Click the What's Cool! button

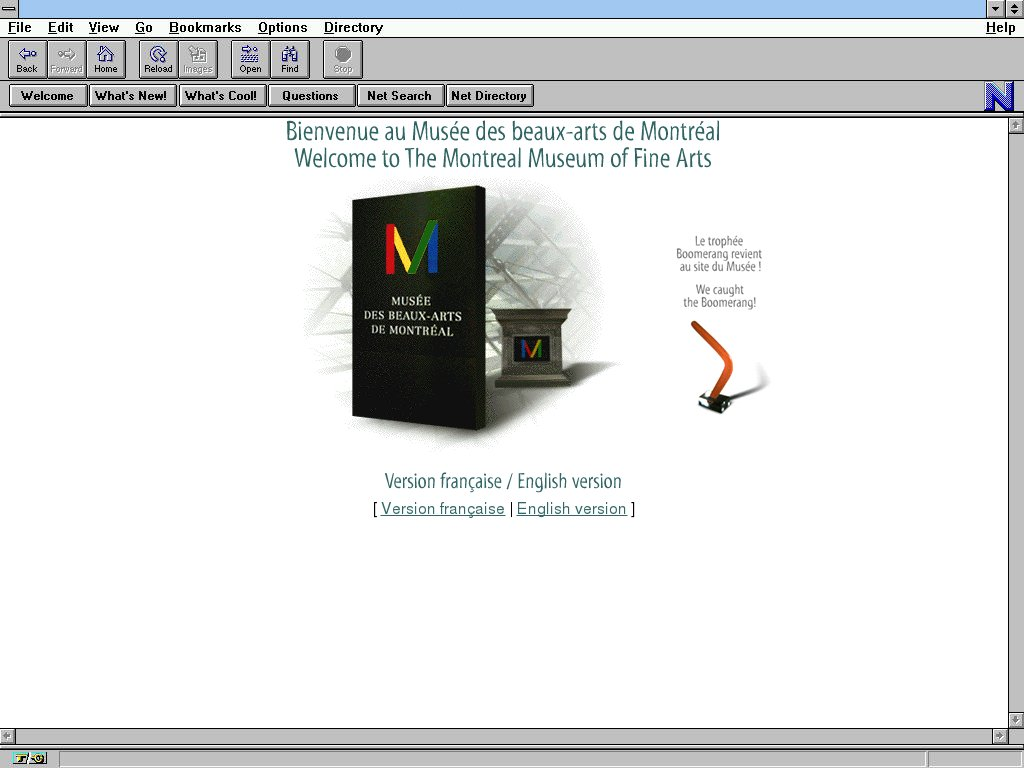(x=221, y=96)
